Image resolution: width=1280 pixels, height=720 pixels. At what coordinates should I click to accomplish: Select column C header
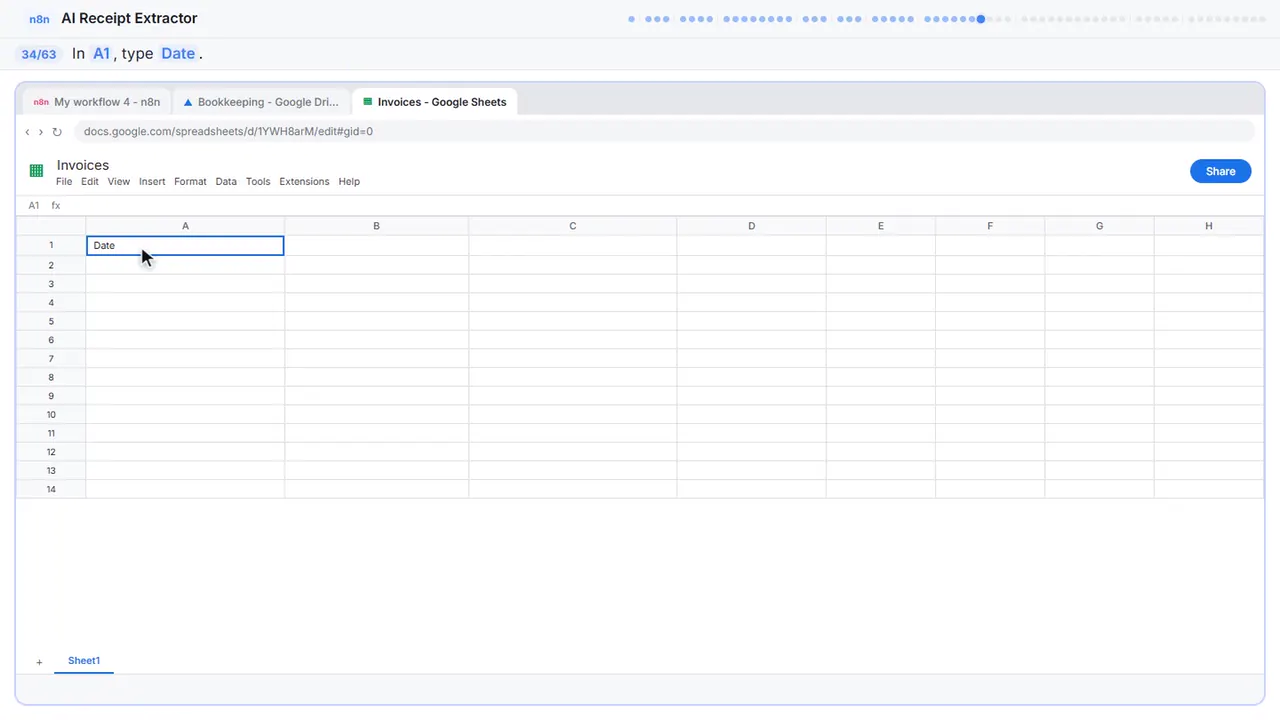(572, 226)
